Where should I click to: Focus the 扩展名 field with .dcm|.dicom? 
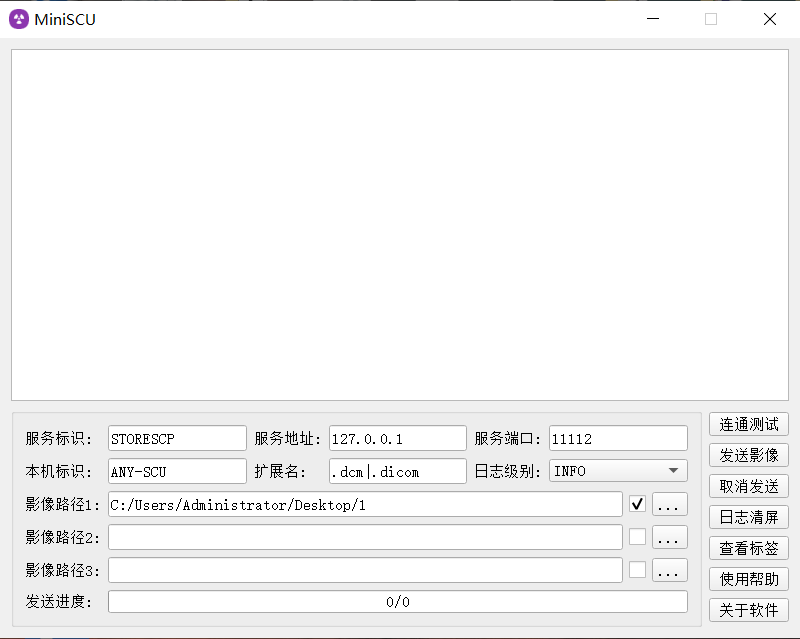[398, 471]
